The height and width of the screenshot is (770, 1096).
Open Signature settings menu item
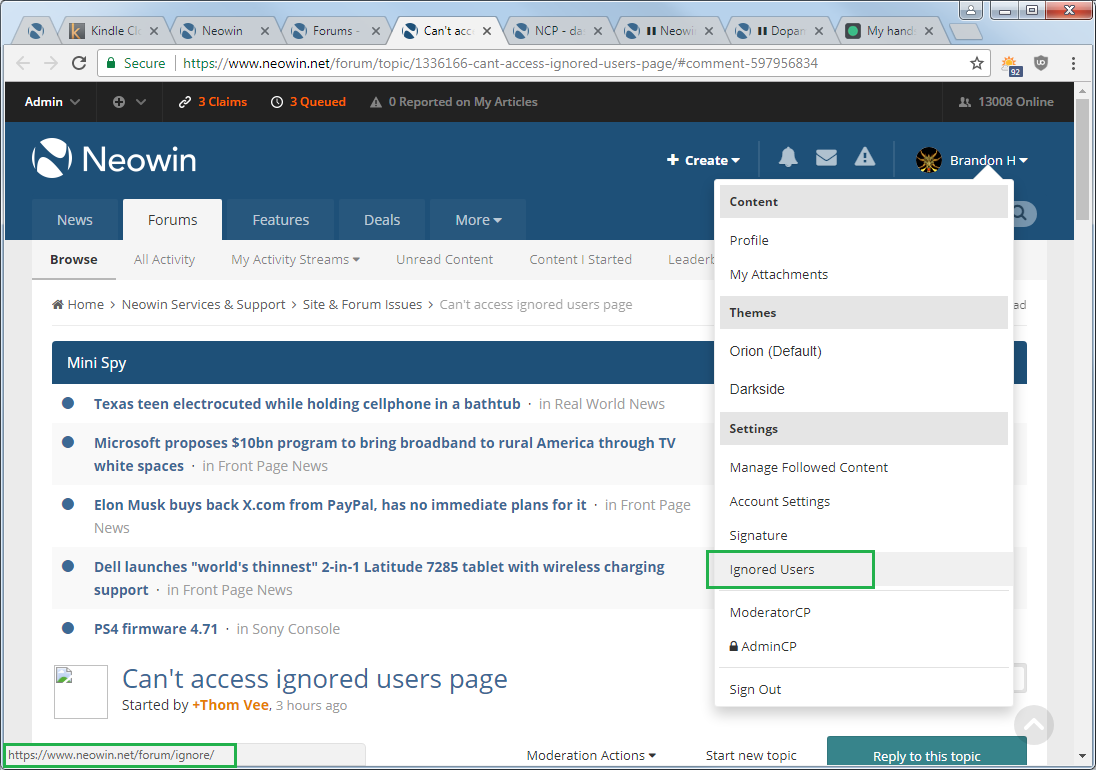[758, 536]
